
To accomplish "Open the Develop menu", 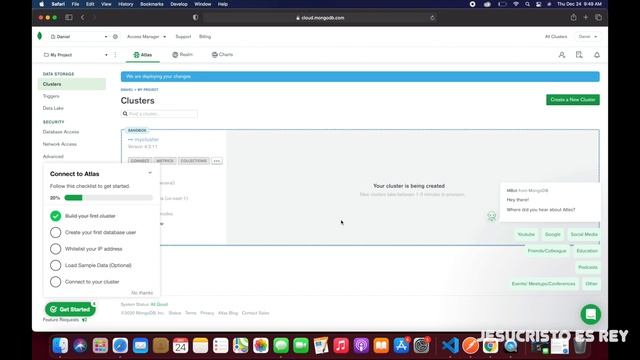I will point(179,4).
